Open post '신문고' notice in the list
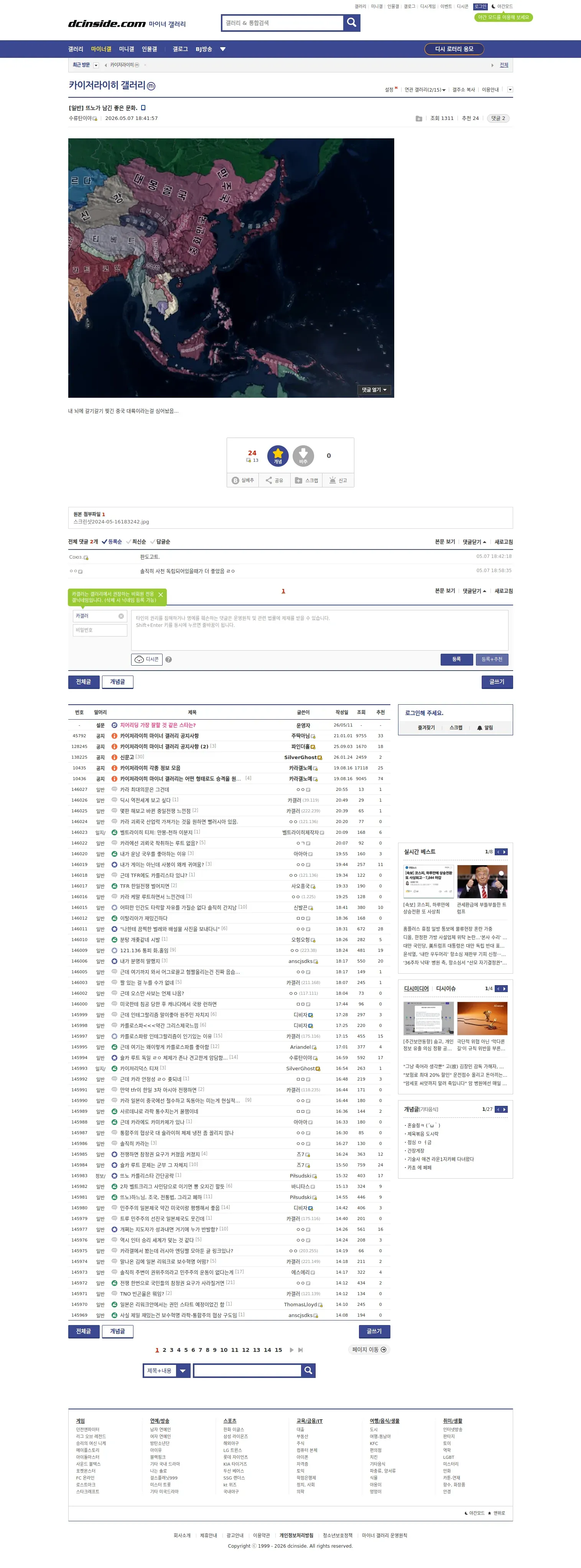Image resolution: width=581 pixels, height=1568 pixels. [x=127, y=757]
